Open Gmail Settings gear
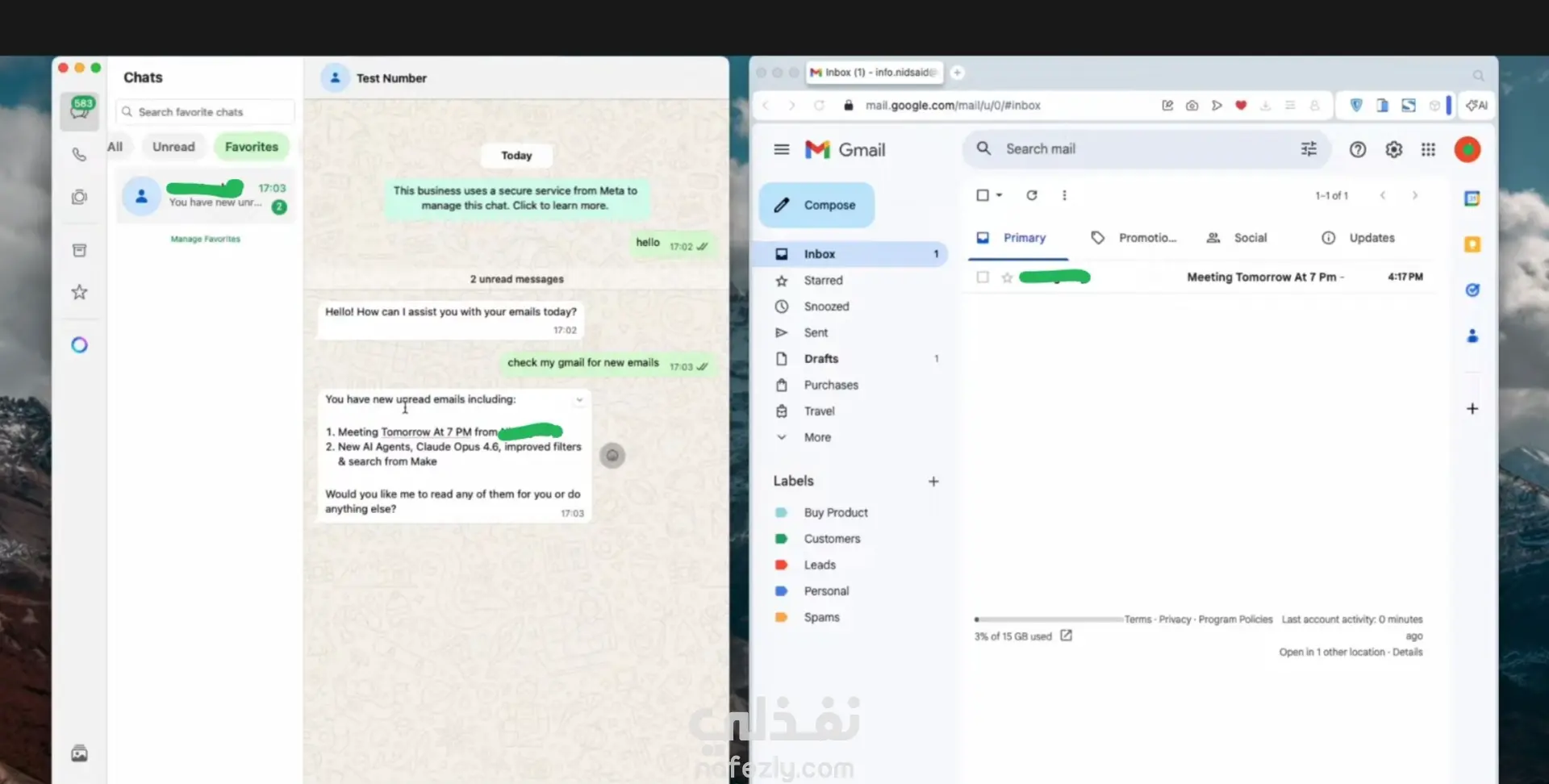Image resolution: width=1549 pixels, height=784 pixels. coord(1393,149)
